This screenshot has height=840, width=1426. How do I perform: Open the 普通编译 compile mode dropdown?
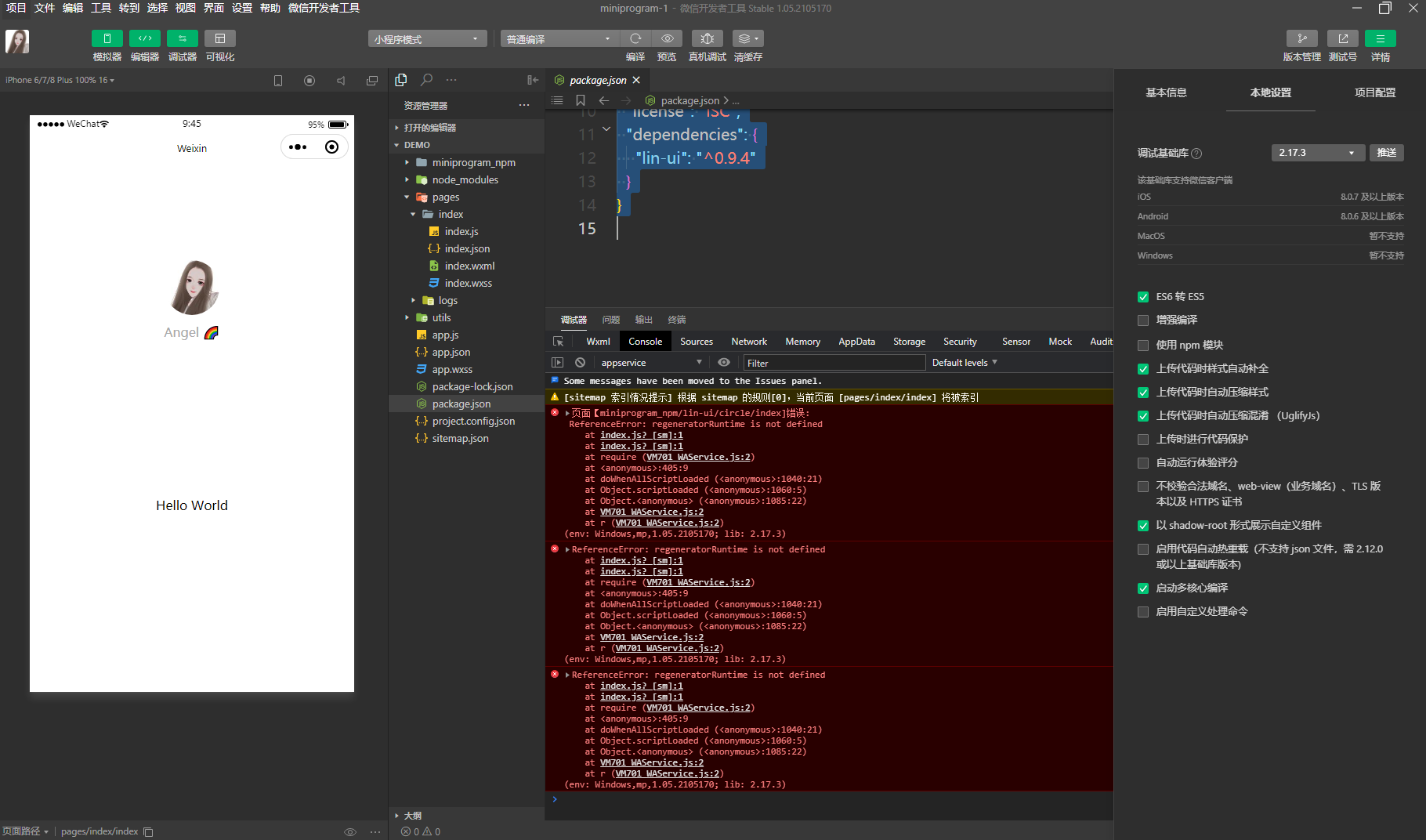point(559,39)
